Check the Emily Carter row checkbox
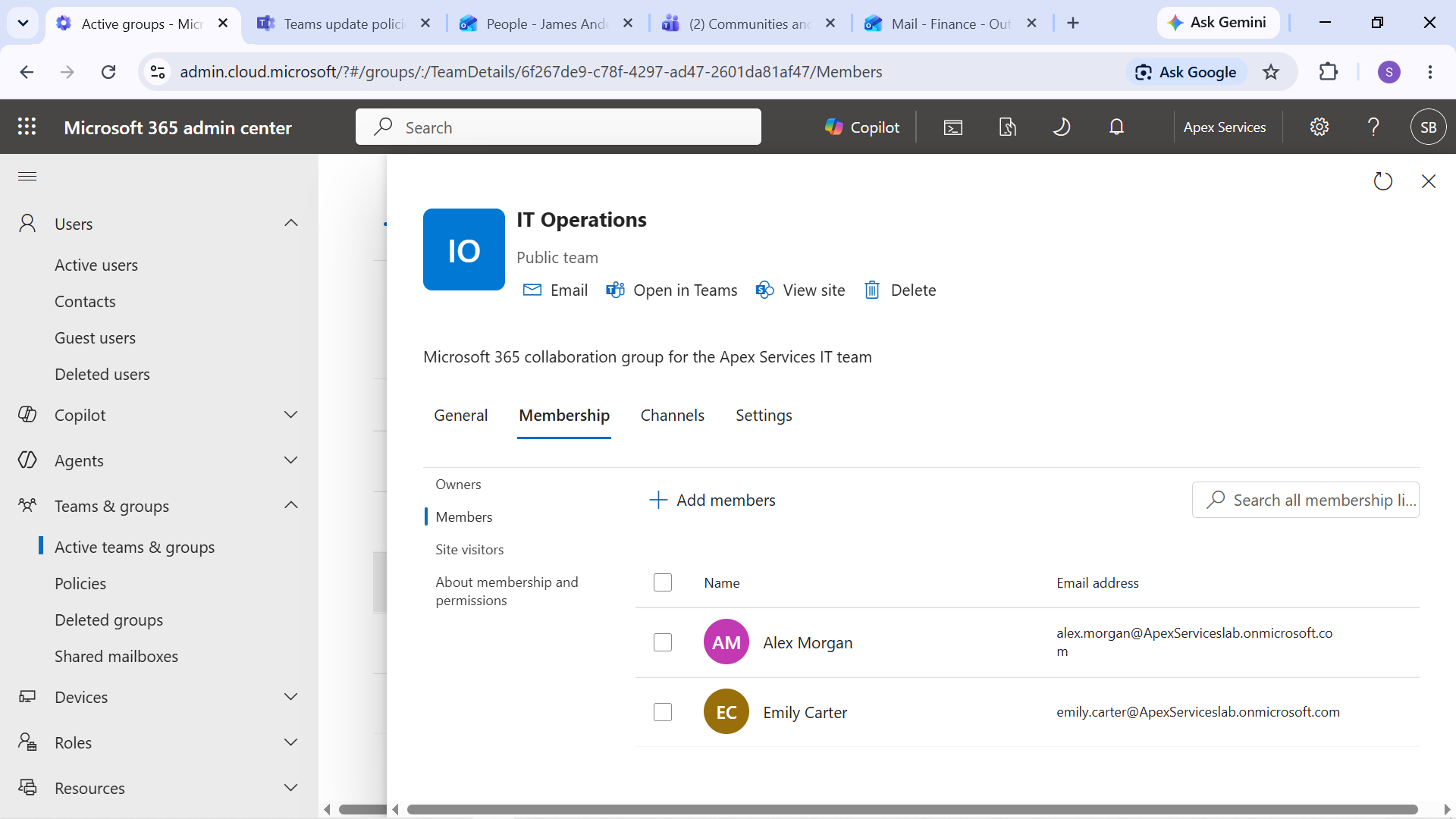 click(x=663, y=712)
